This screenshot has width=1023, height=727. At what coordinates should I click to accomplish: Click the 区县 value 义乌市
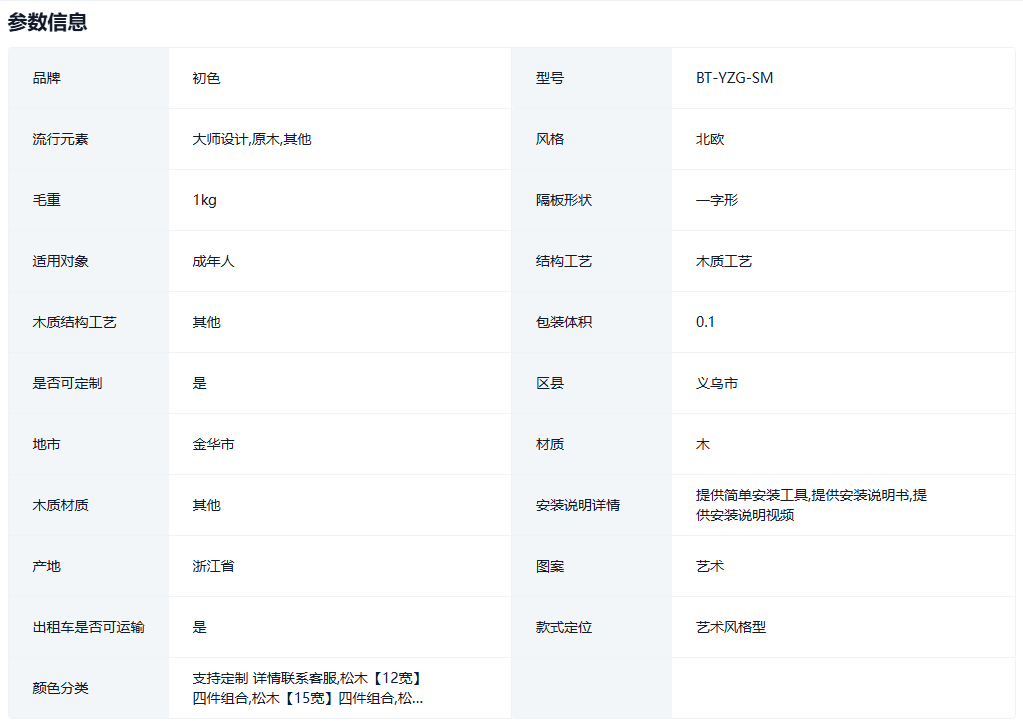tap(717, 383)
